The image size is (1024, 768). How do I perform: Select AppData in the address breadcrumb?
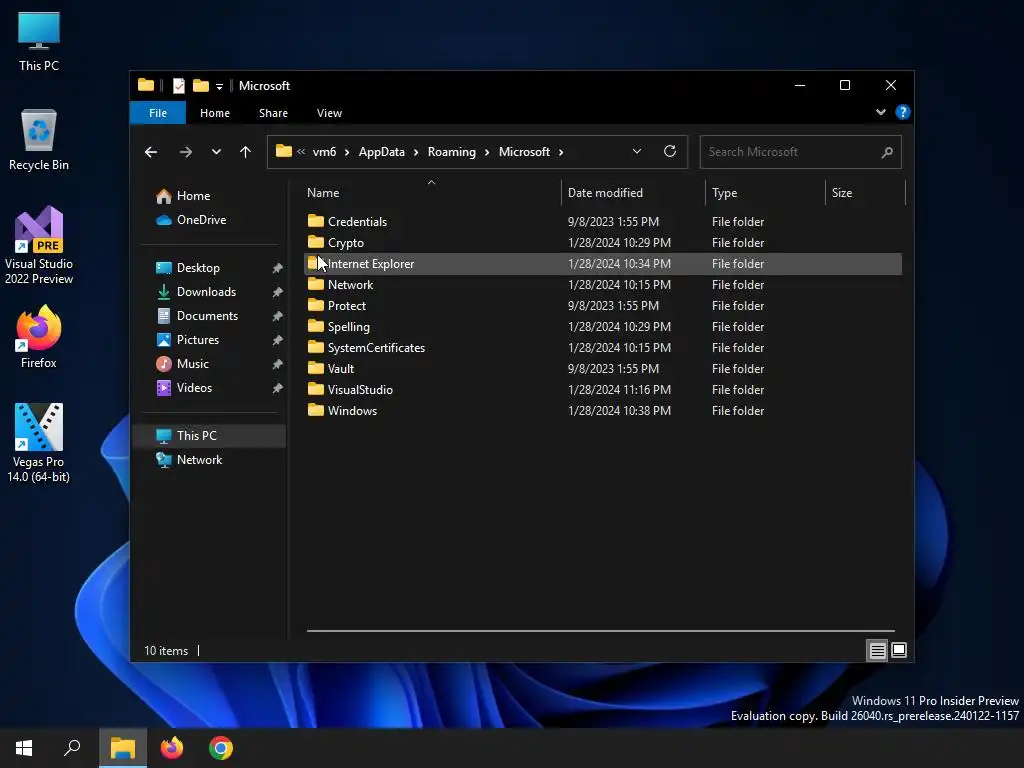pos(381,152)
